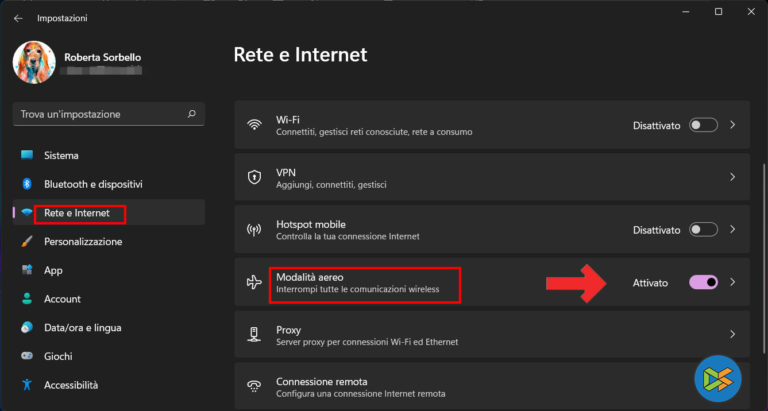
Task: Click the Wi-Fi signal icon
Action: 254,125
